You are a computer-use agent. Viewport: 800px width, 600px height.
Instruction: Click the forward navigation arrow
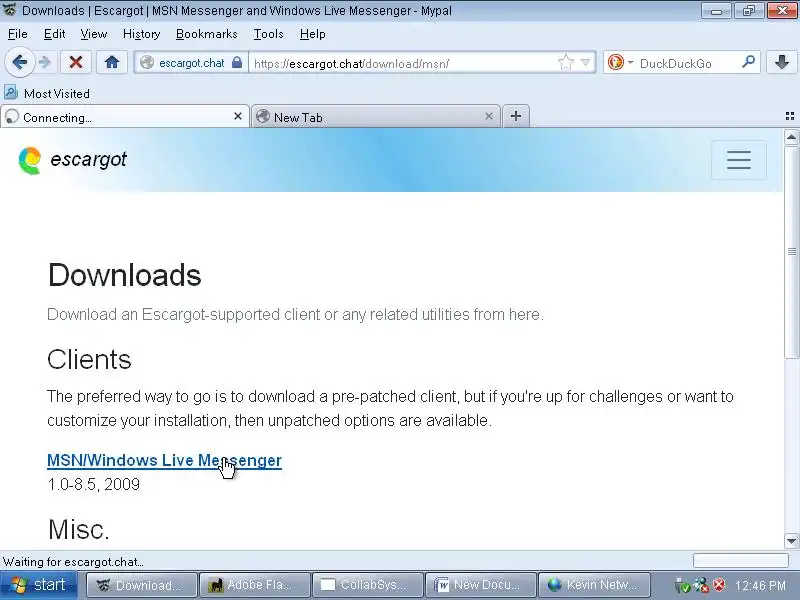pyautogui.click(x=45, y=62)
